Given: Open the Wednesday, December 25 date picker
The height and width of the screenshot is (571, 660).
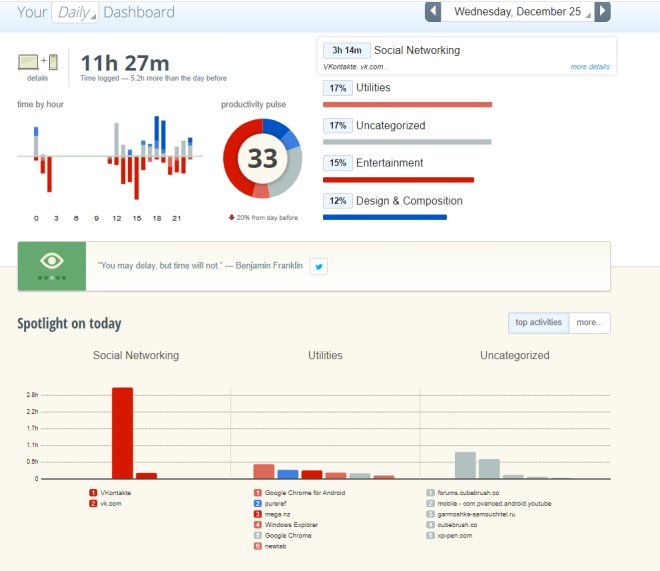Looking at the screenshot, I should pyautogui.click(x=517, y=12).
